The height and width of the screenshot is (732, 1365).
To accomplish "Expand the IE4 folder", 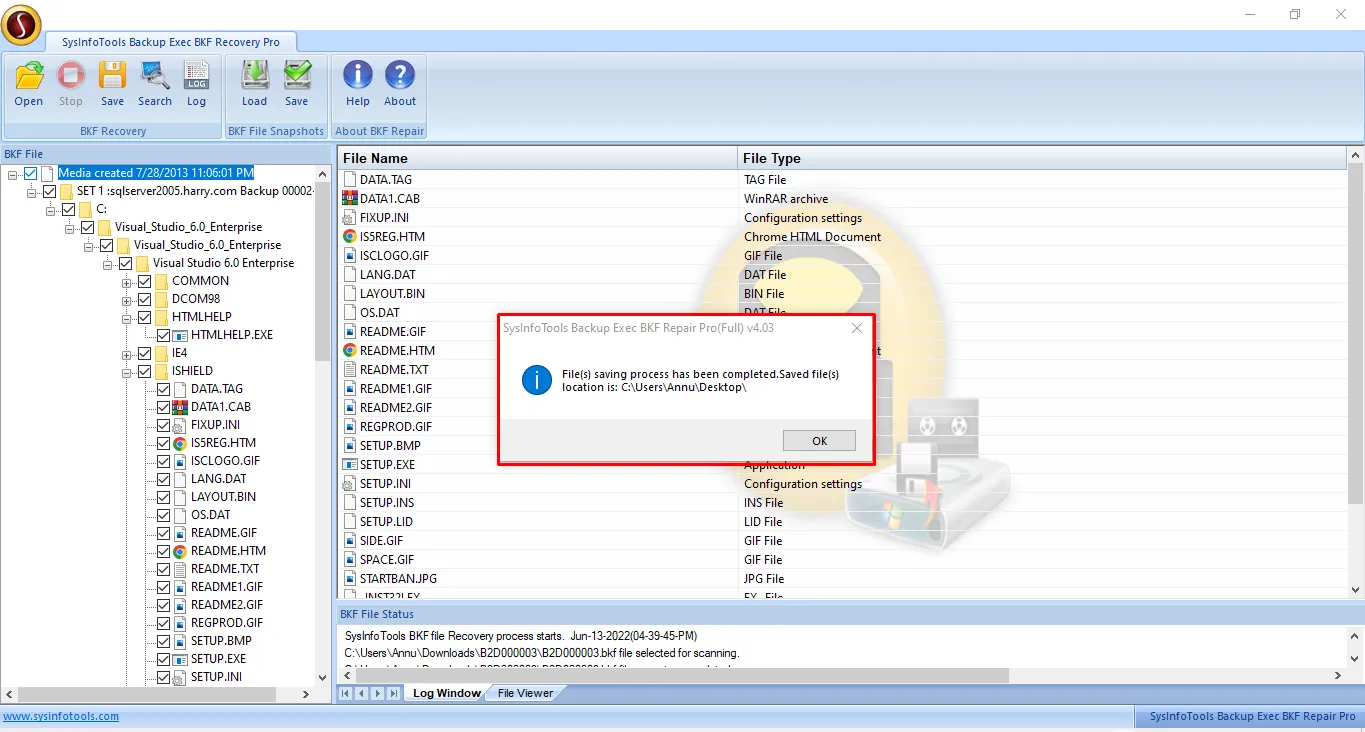I will click(x=127, y=354).
